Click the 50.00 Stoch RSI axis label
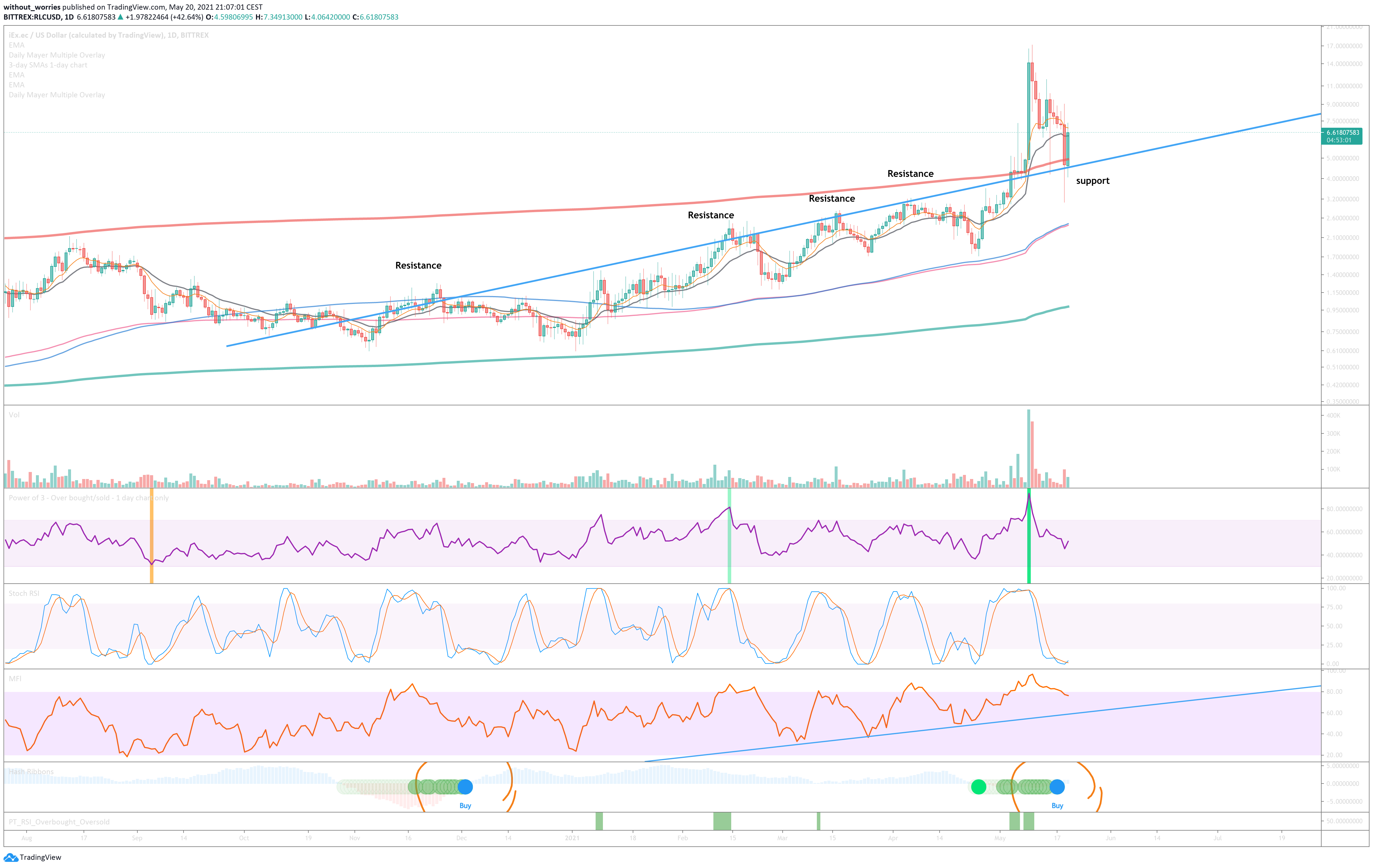 click(1334, 626)
